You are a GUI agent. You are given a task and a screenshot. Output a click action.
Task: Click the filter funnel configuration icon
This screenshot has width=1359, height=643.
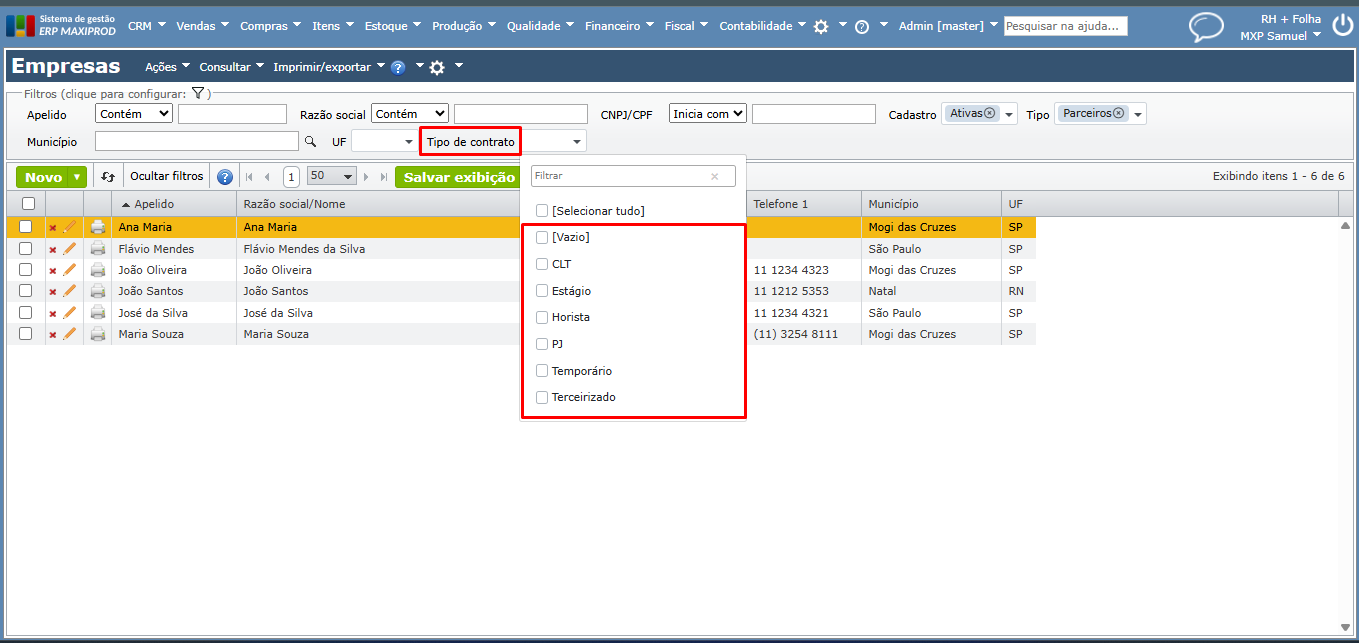[x=198, y=94]
